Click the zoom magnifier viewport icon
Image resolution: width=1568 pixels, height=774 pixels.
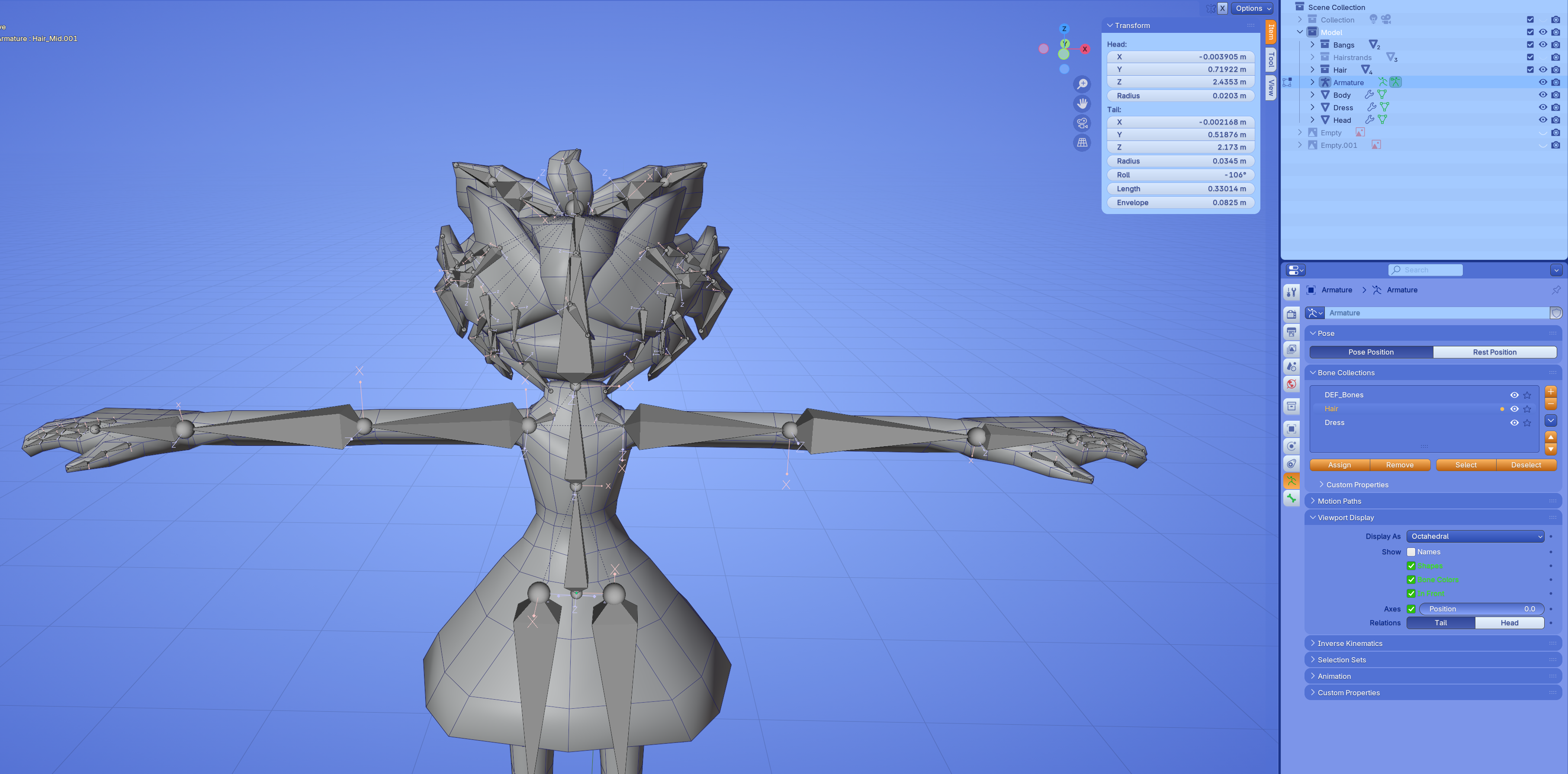pyautogui.click(x=1082, y=84)
